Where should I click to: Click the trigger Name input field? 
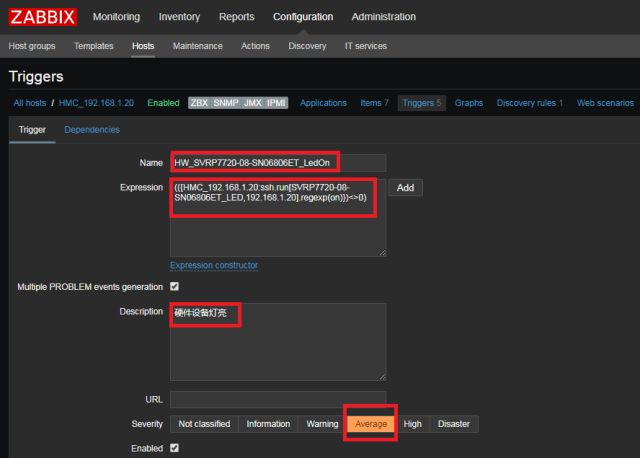278,163
